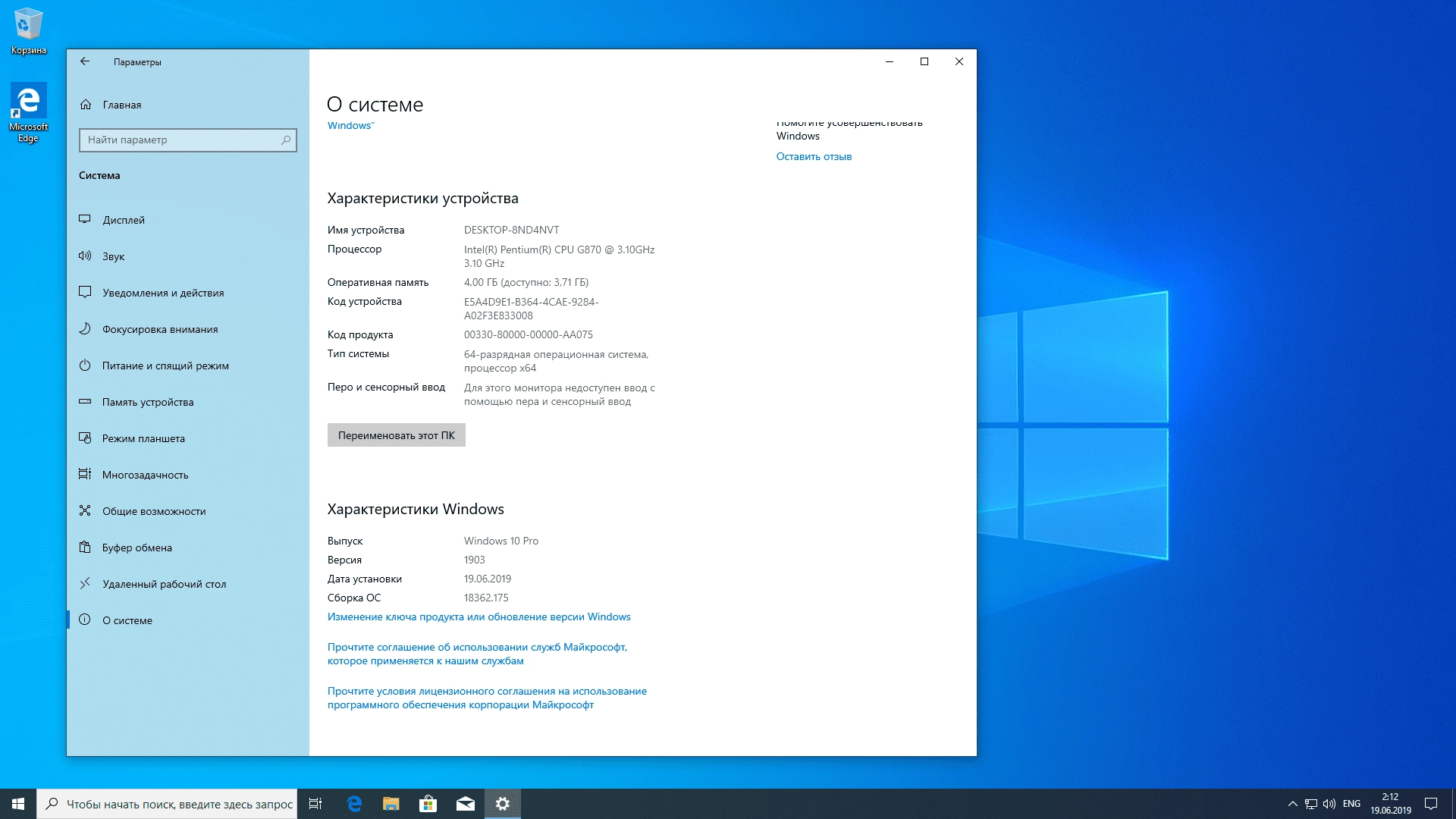This screenshot has width=1456, height=819.
Task: Minimize the Параметры window
Action: (x=890, y=61)
